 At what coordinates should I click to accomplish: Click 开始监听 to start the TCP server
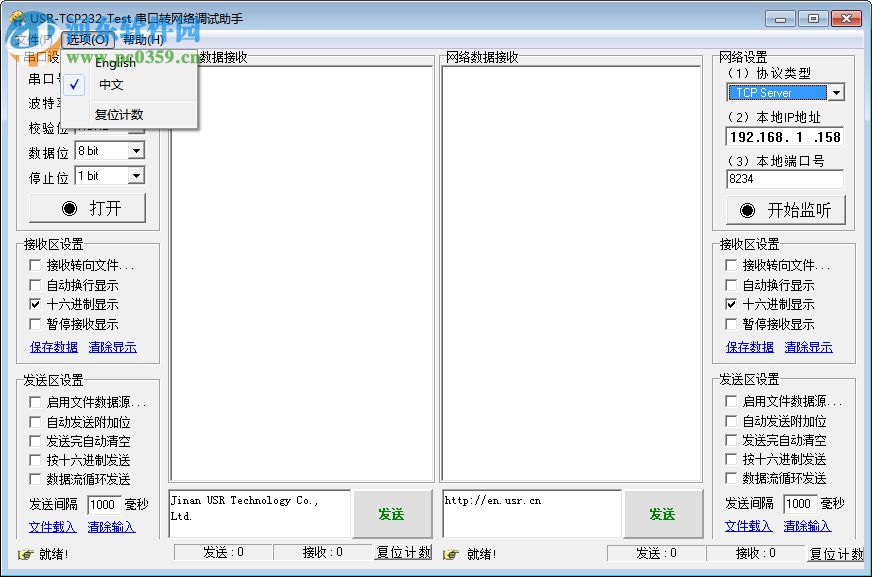tap(785, 210)
